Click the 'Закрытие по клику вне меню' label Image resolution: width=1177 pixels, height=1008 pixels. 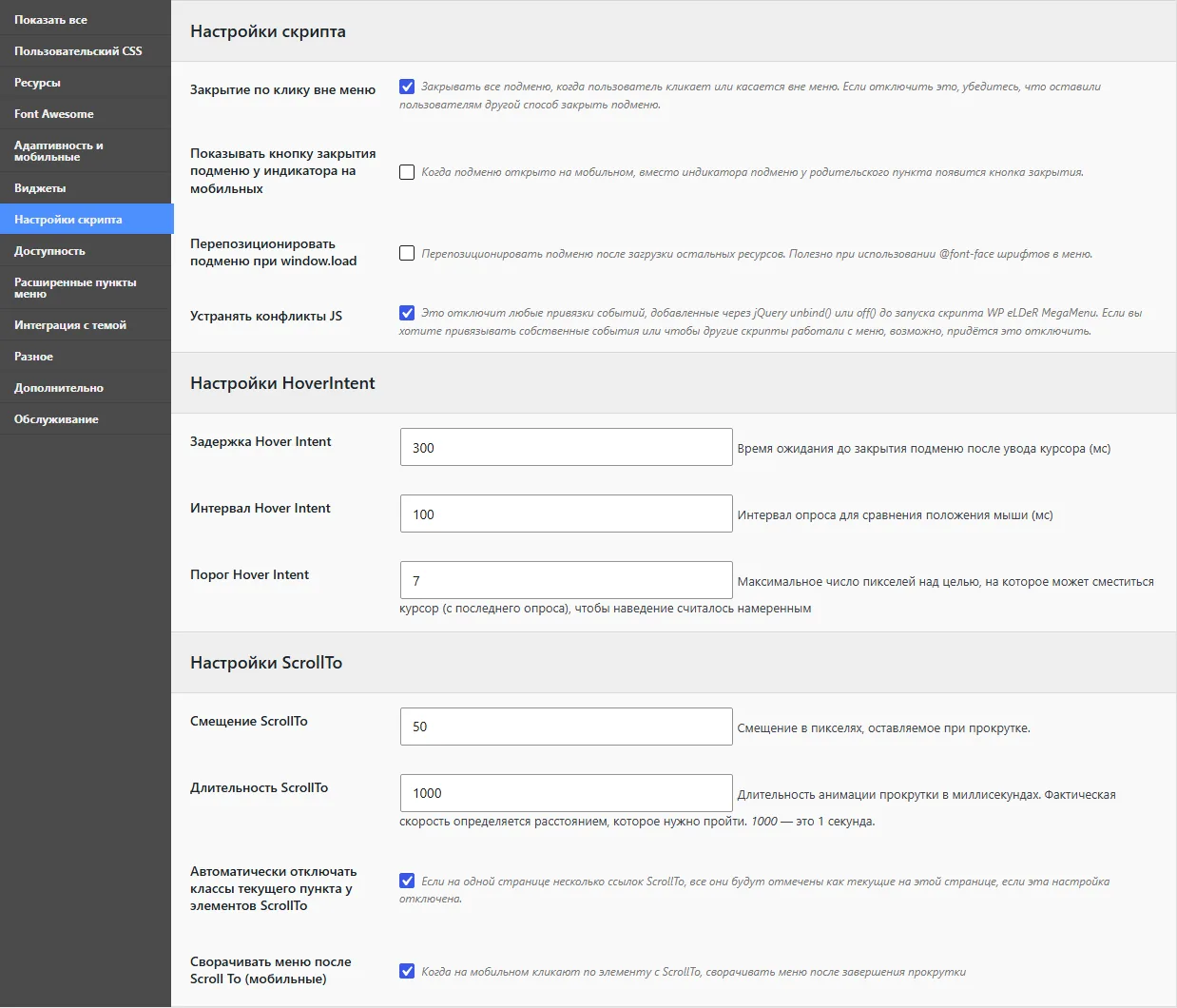282,90
